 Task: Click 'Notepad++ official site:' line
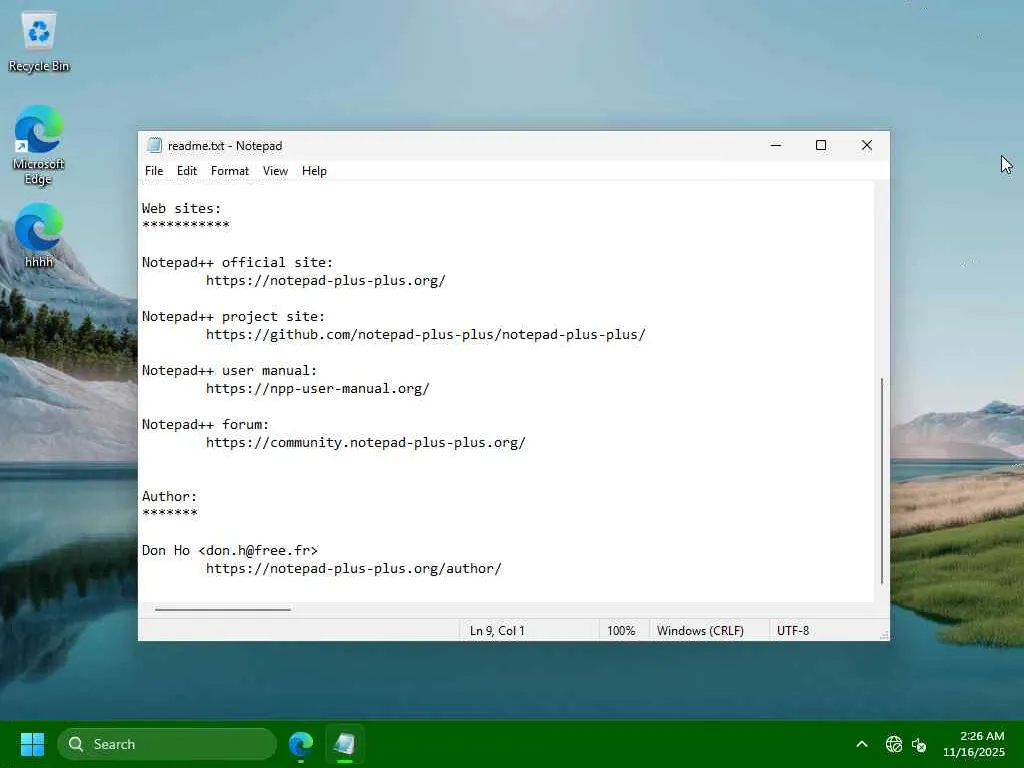click(237, 263)
